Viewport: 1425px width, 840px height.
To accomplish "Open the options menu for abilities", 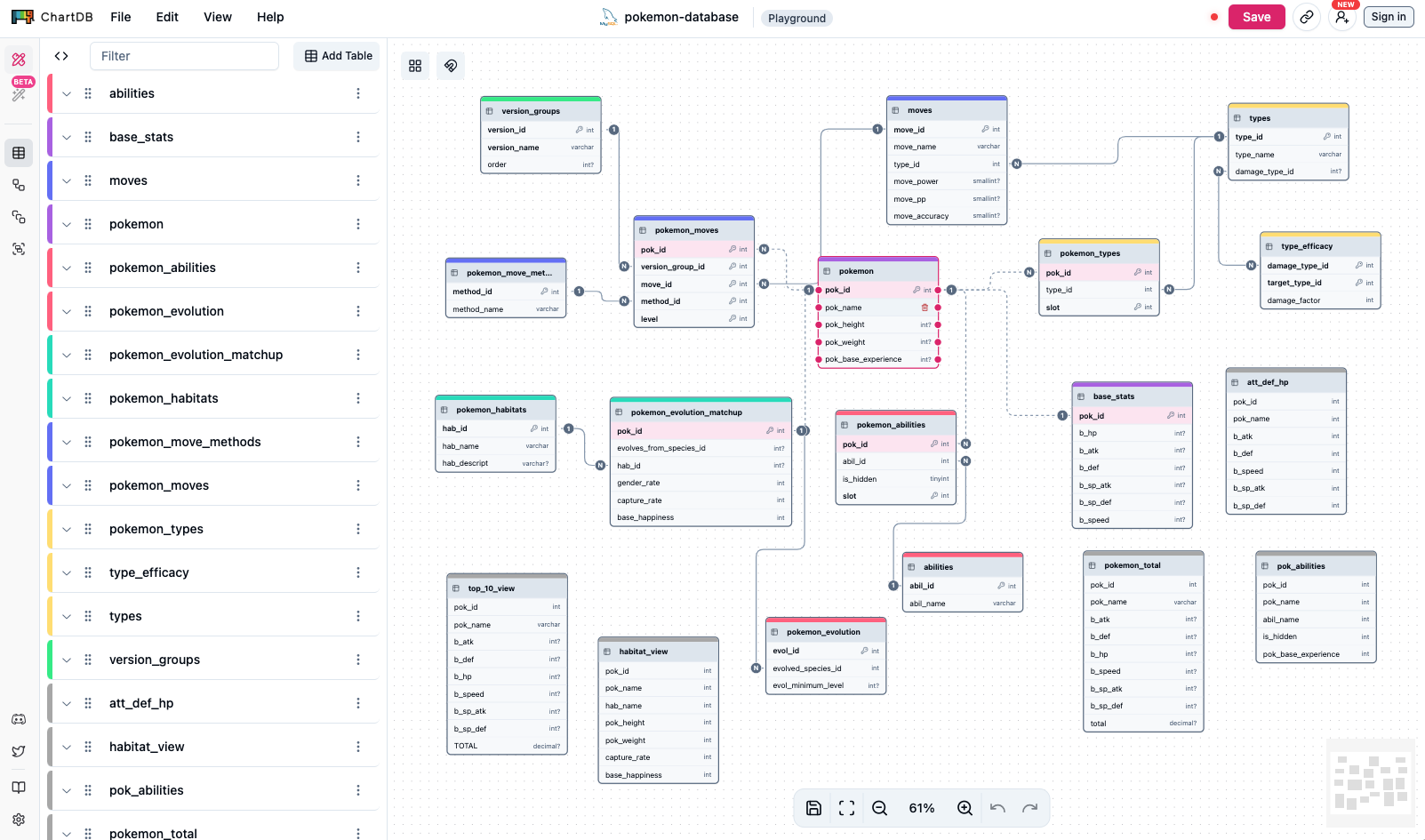I will click(x=358, y=93).
